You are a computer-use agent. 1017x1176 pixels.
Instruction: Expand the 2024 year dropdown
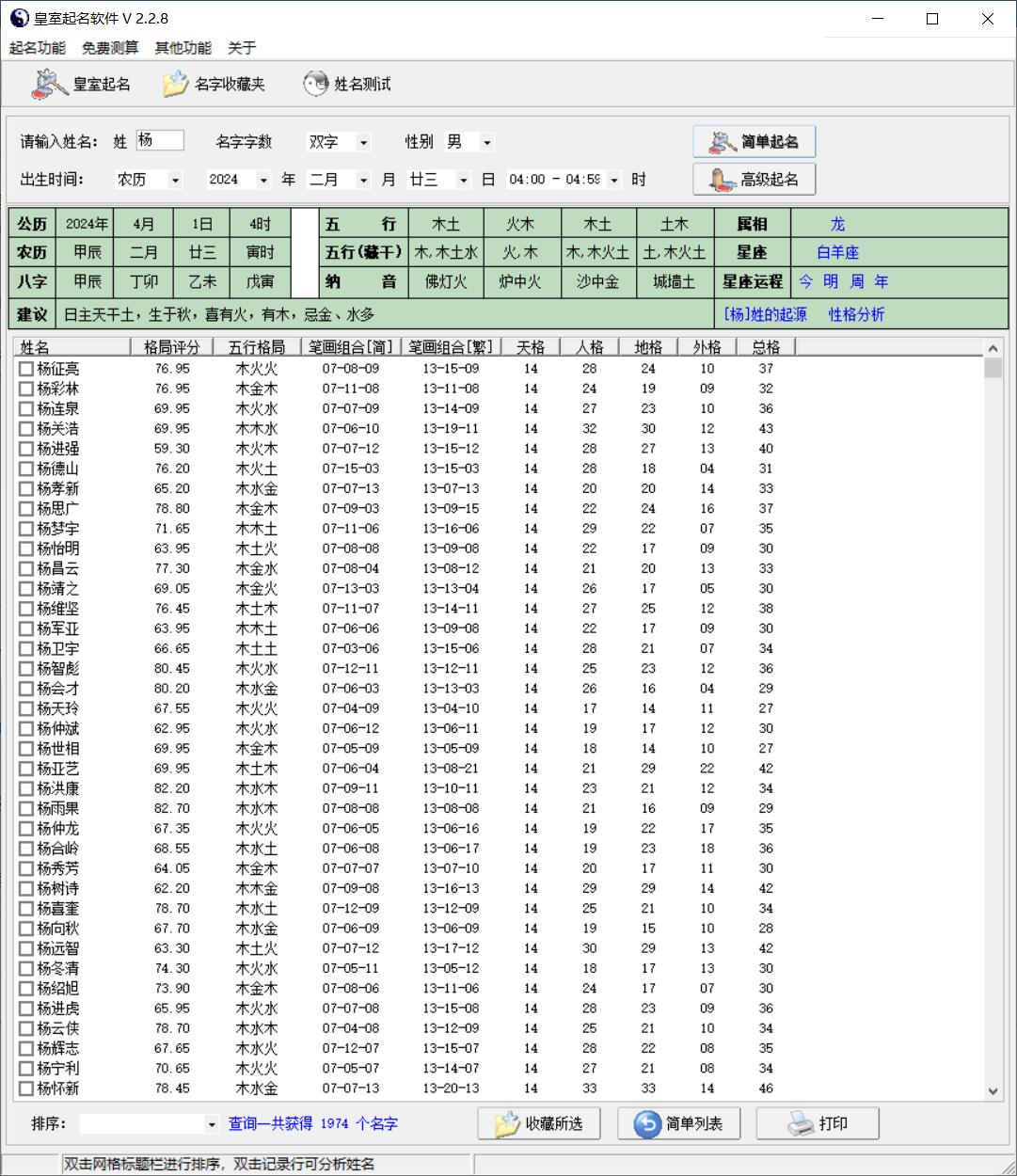tap(263, 180)
